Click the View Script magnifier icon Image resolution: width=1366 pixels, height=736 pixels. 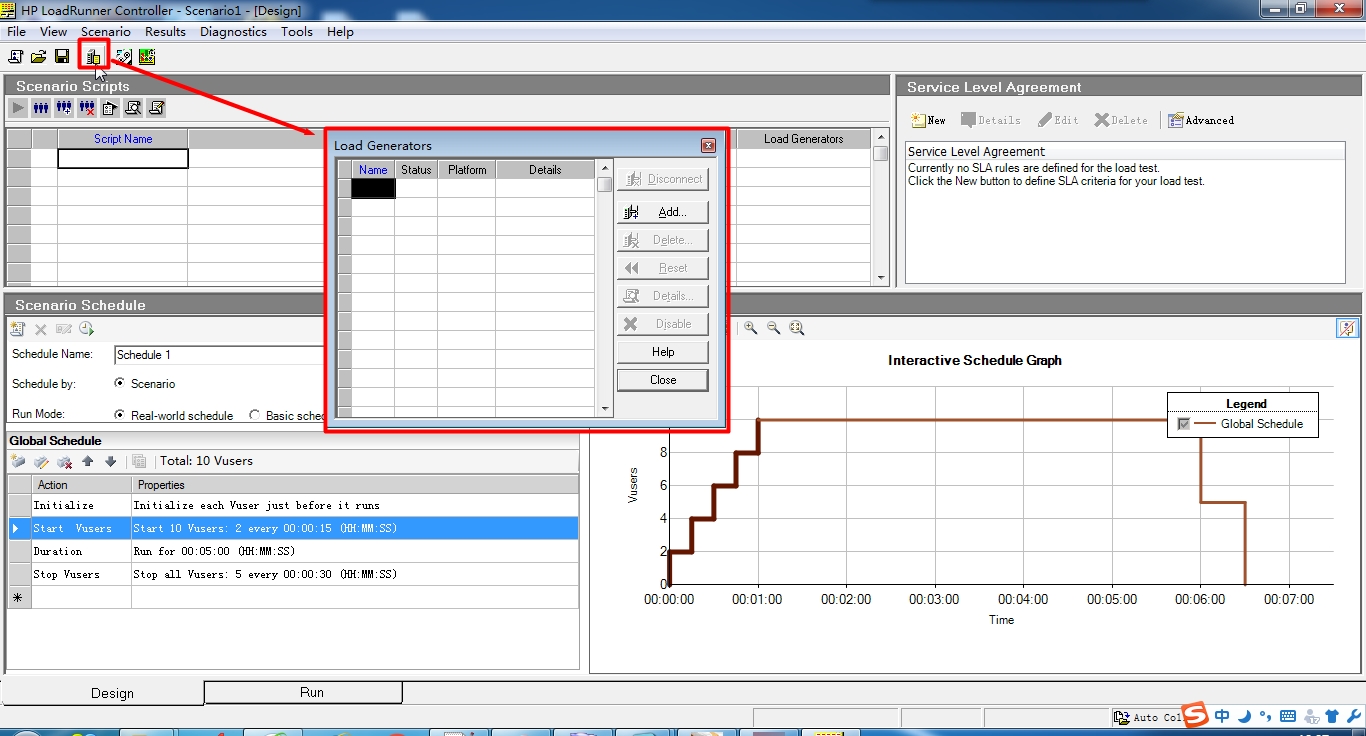[133, 108]
